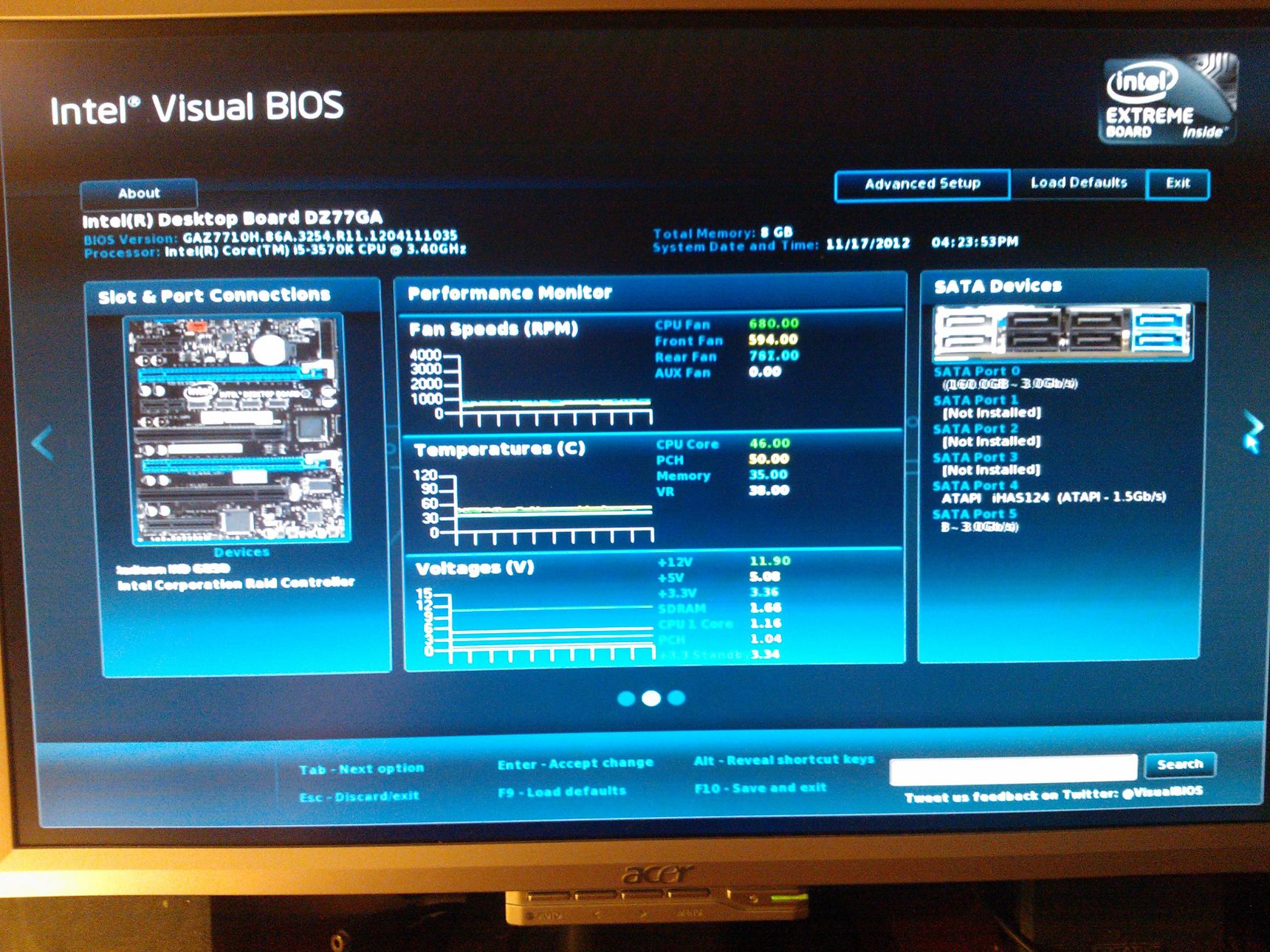Select SATA Port 2 entry
Image resolution: width=1270 pixels, height=952 pixels.
pyautogui.click(x=987, y=435)
